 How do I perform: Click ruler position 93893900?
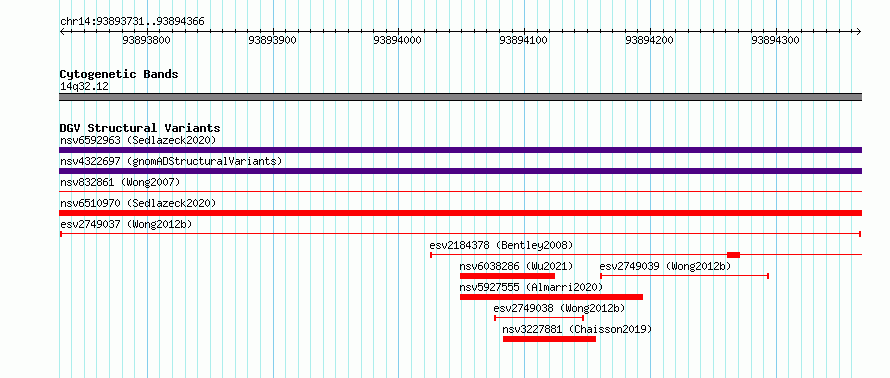(272, 40)
